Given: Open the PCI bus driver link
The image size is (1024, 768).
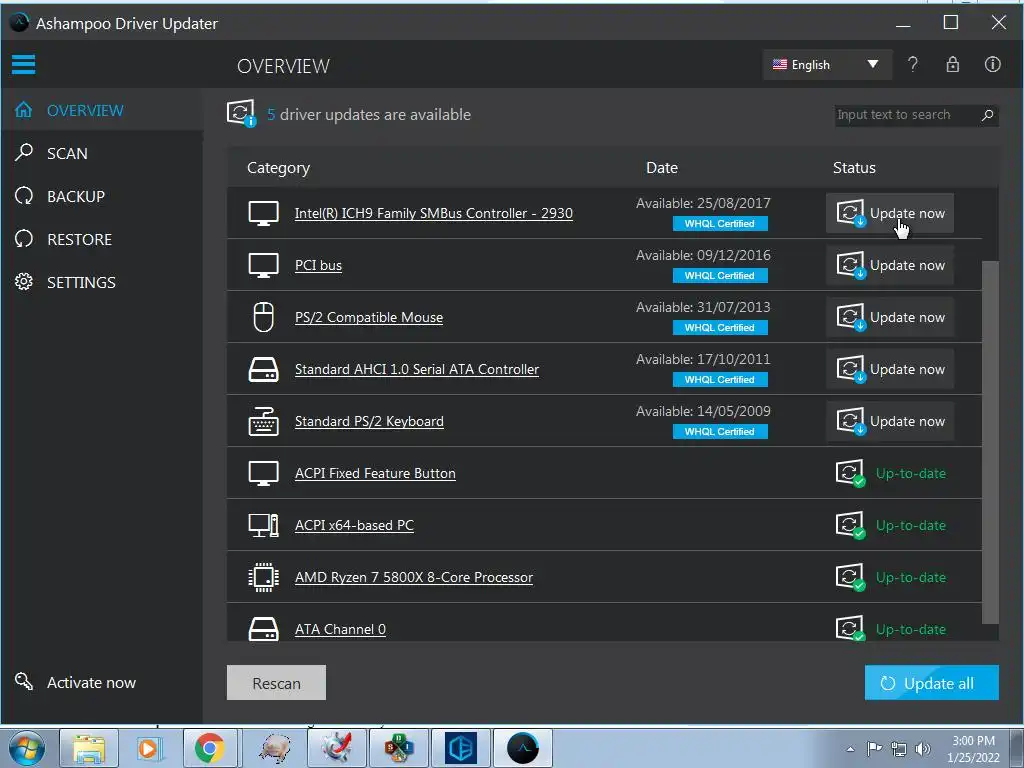Looking at the screenshot, I should point(318,266).
